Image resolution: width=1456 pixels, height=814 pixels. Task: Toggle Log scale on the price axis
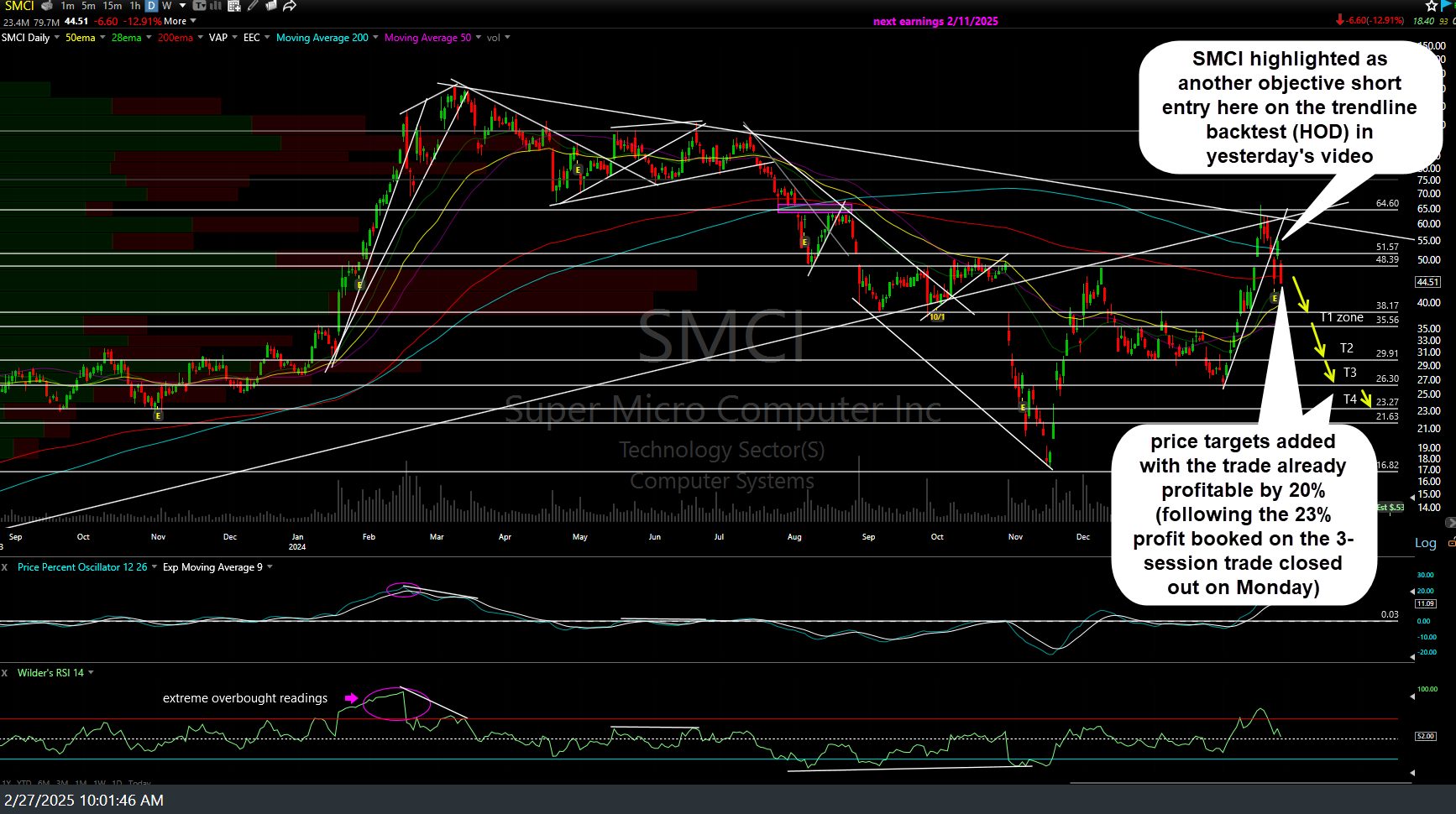tap(1425, 543)
